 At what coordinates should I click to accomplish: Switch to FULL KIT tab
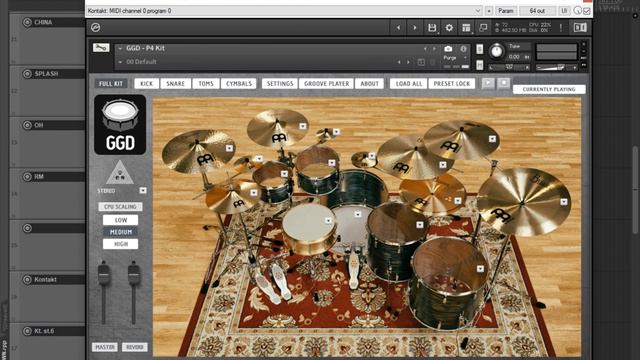coord(111,84)
